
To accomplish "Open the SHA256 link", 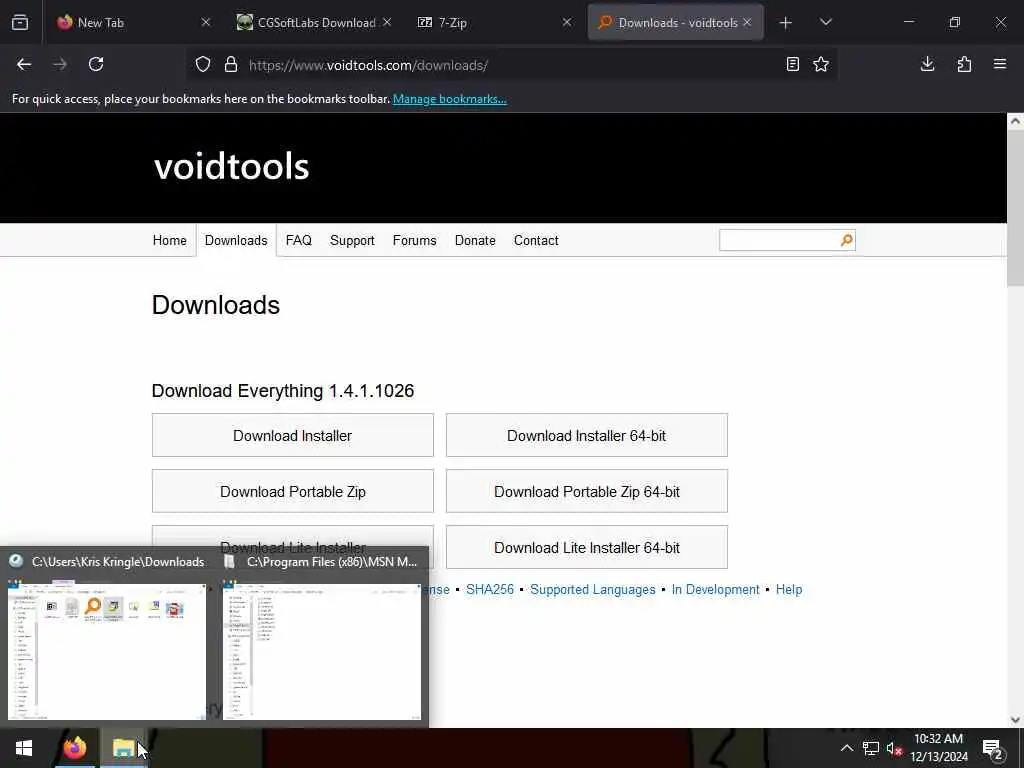I will [x=490, y=589].
